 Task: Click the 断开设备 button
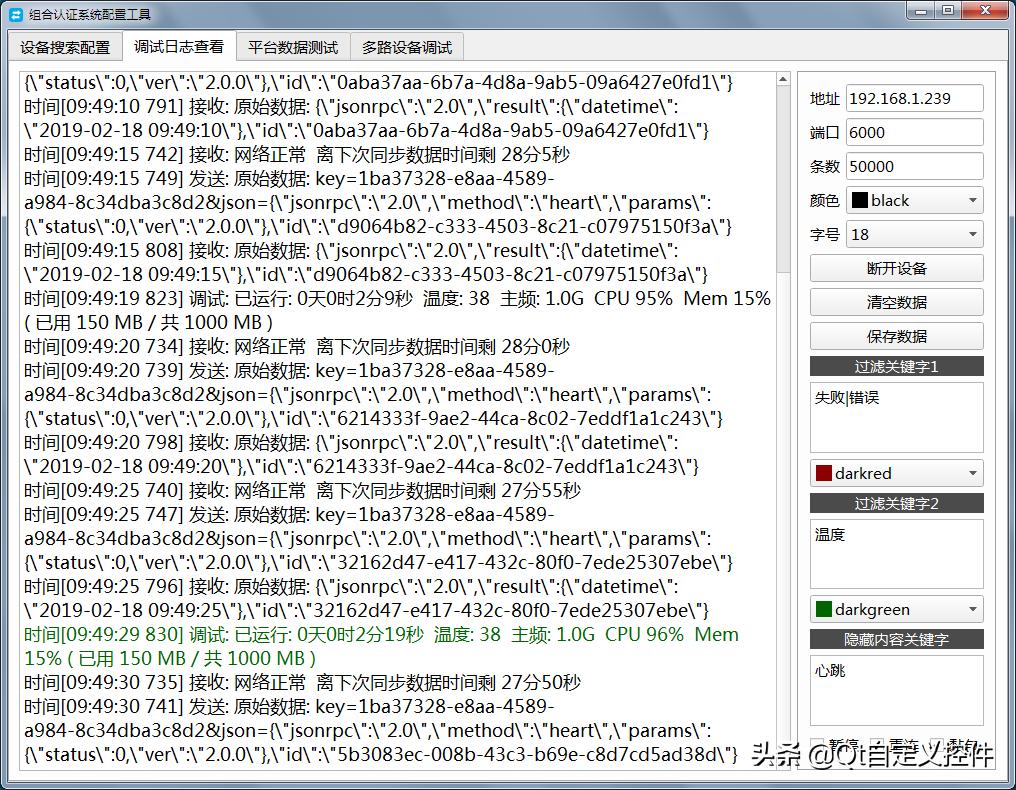[x=896, y=268]
